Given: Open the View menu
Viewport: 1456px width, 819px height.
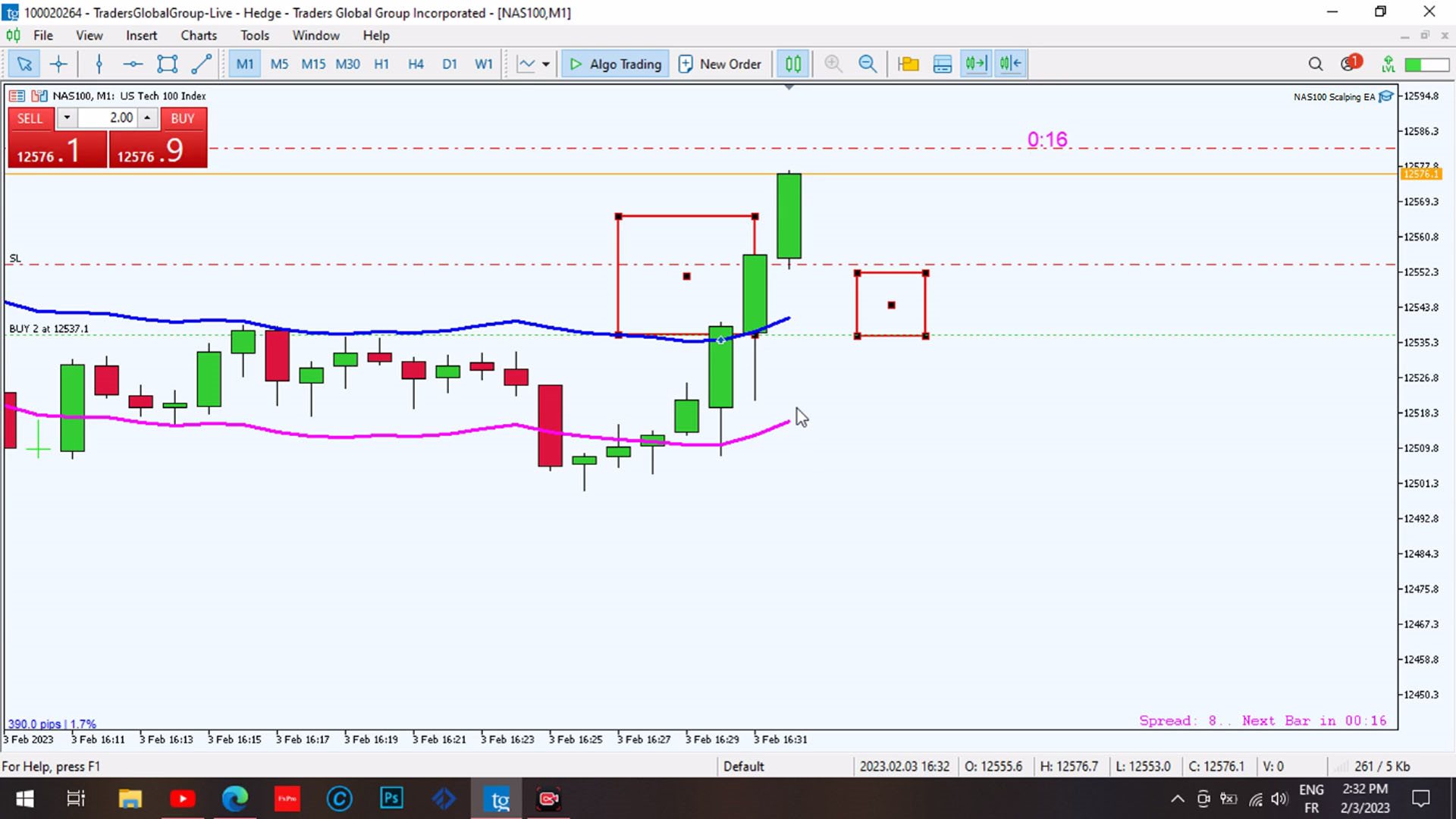Looking at the screenshot, I should pos(89,35).
